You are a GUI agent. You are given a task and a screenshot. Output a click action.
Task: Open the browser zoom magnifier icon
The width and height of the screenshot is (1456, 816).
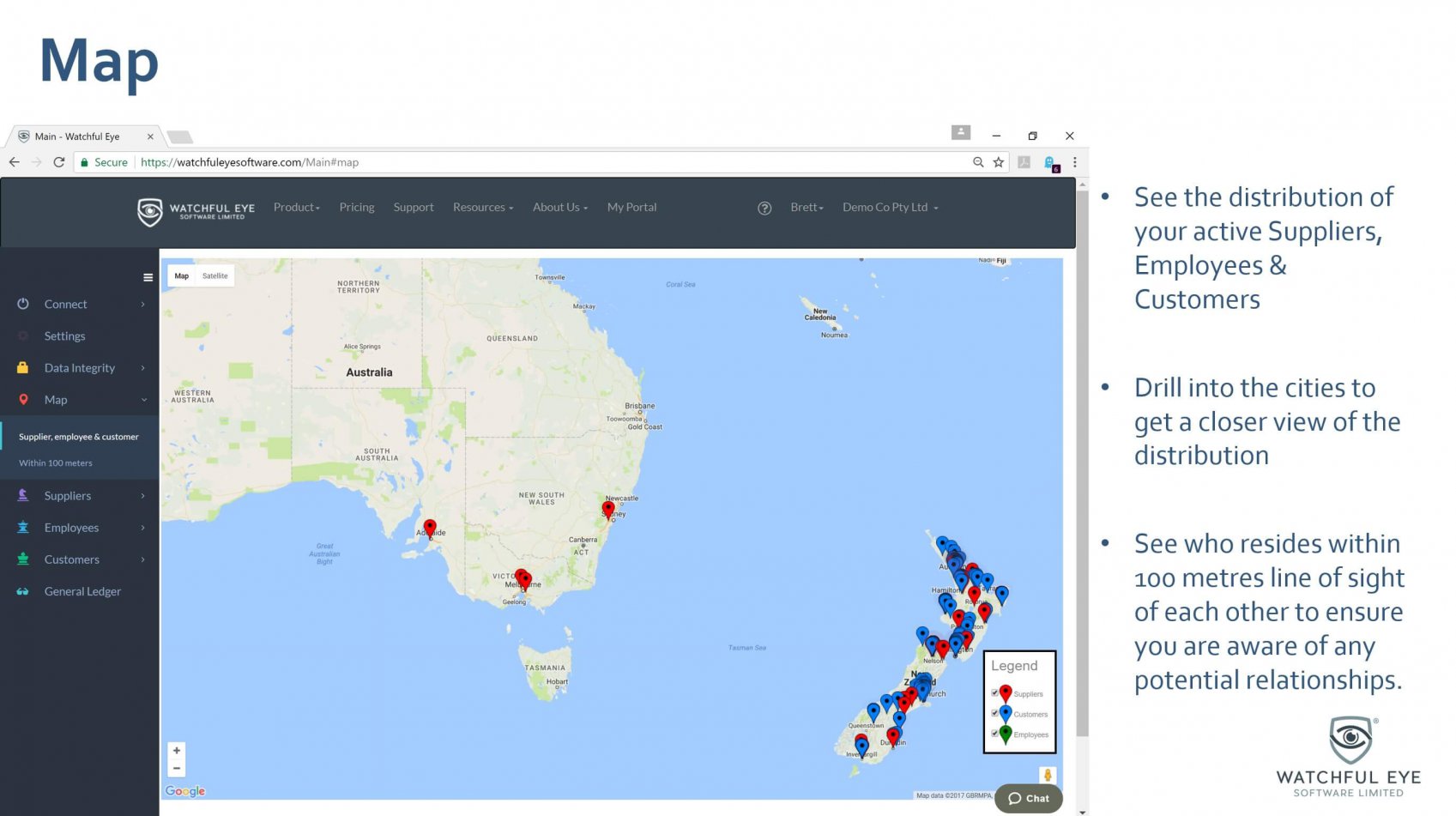tap(978, 162)
